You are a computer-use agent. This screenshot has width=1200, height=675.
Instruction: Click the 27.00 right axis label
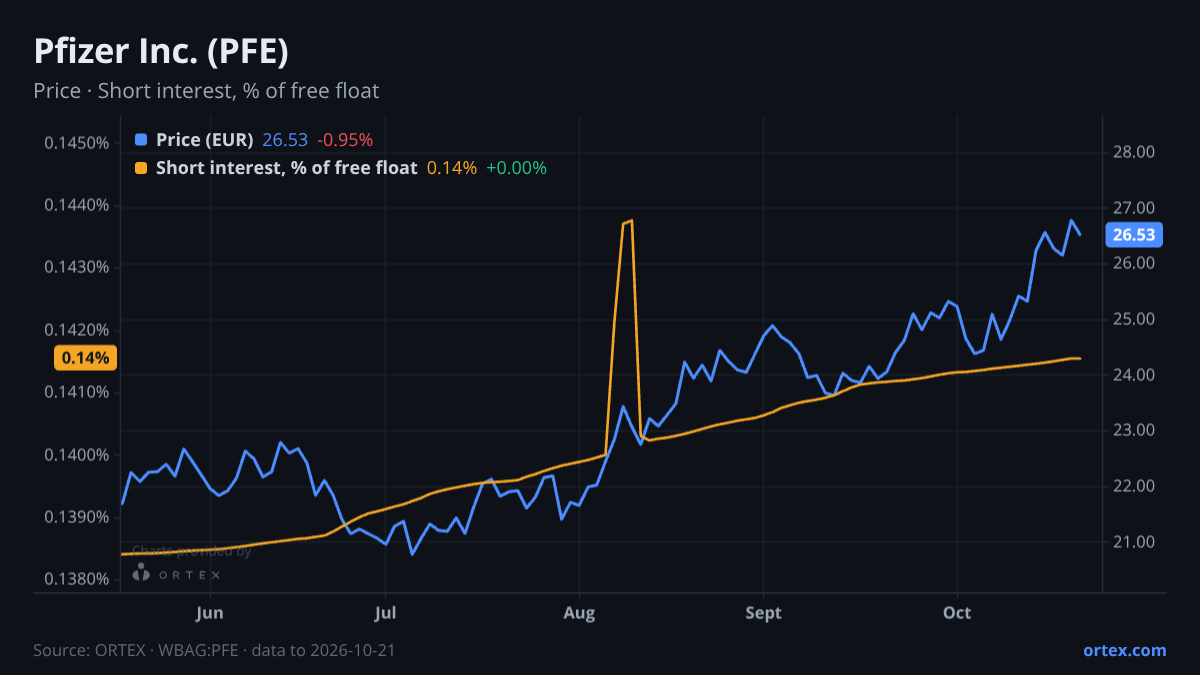click(x=1134, y=208)
